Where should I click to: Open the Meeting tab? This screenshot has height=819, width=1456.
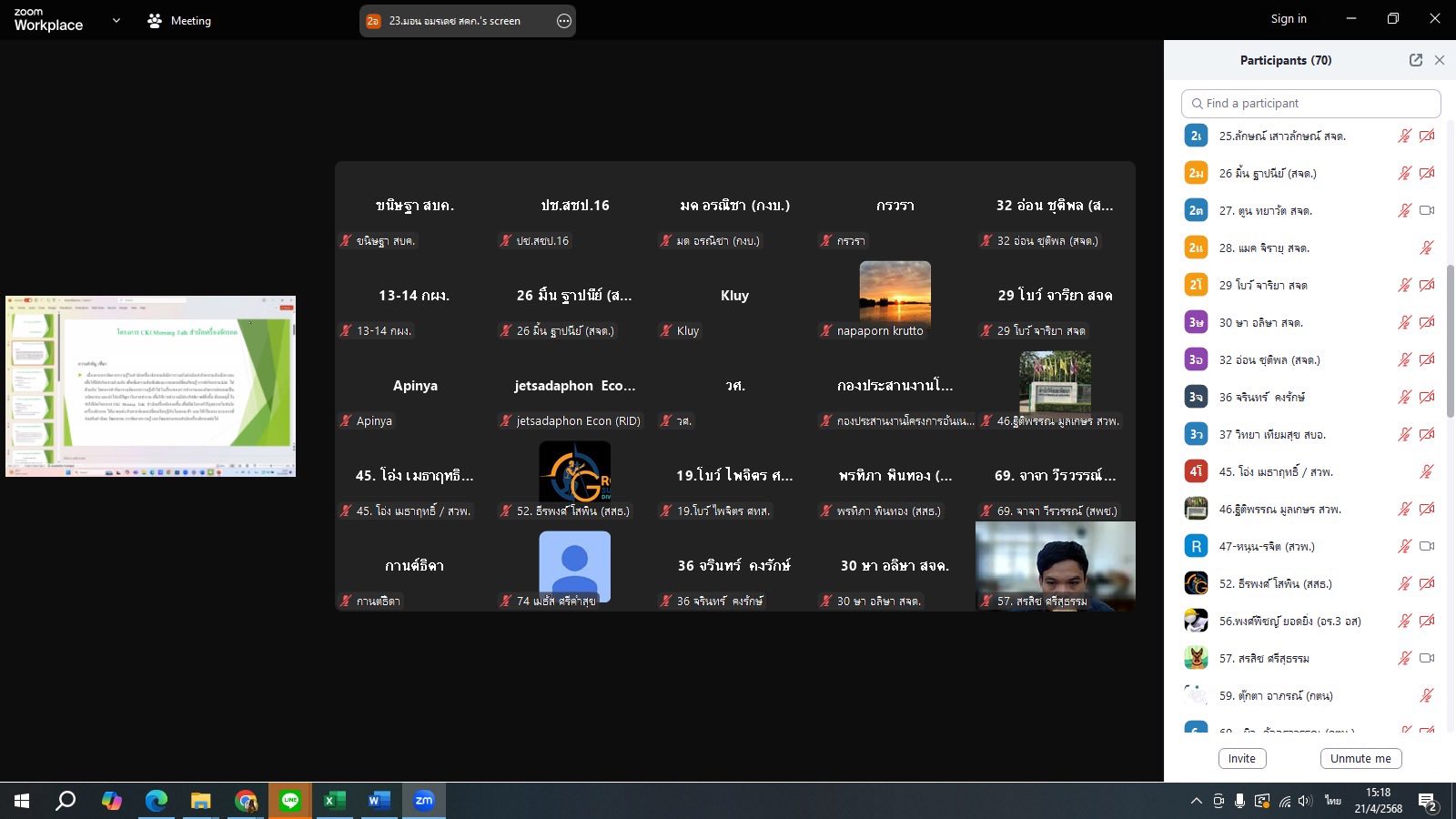179,21
